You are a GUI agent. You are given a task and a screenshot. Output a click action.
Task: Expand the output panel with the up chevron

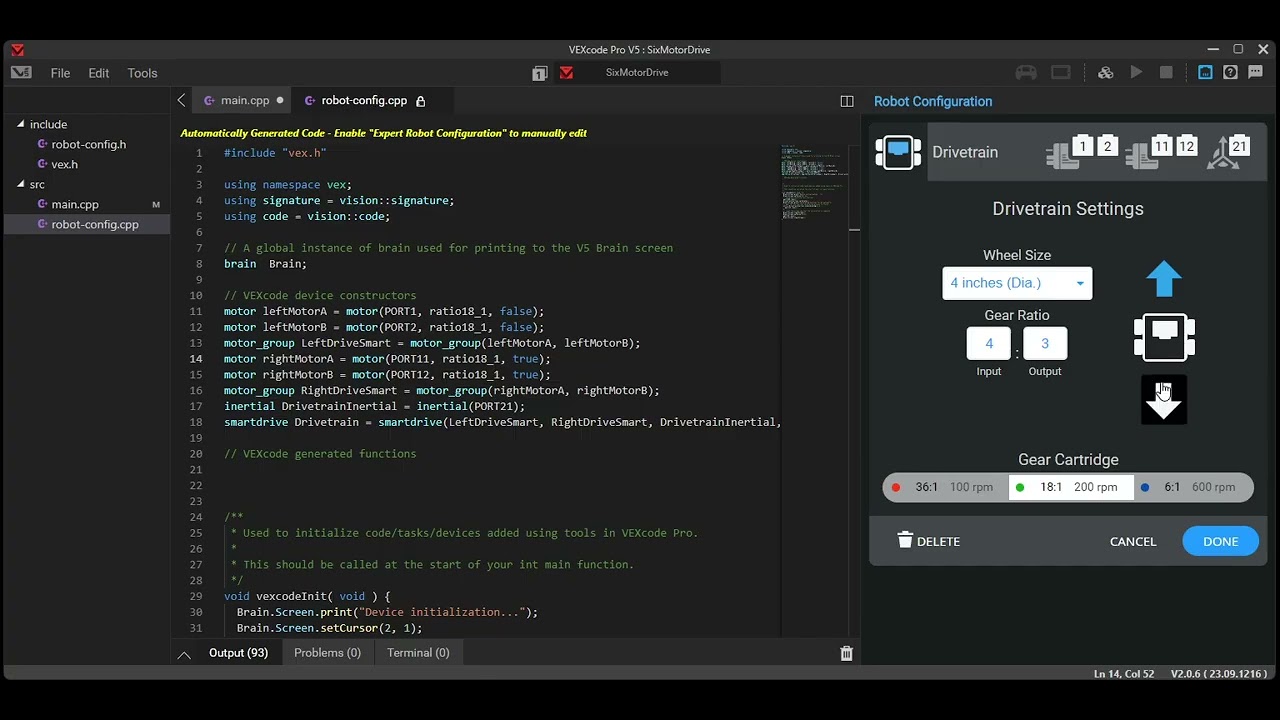coord(184,654)
